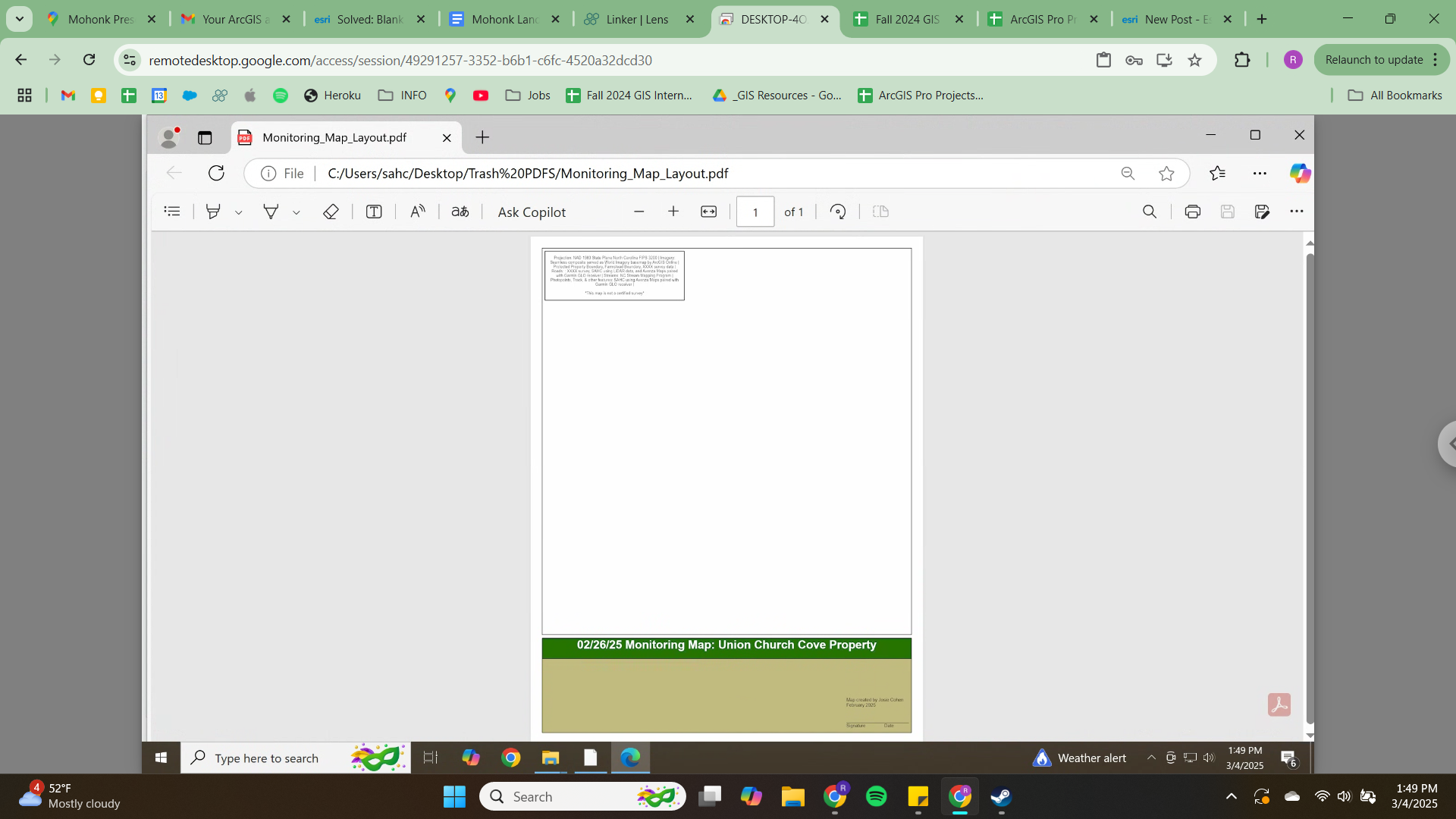Click Ask Copilot in the PDF toolbar
The width and height of the screenshot is (1456, 819).
click(x=532, y=212)
